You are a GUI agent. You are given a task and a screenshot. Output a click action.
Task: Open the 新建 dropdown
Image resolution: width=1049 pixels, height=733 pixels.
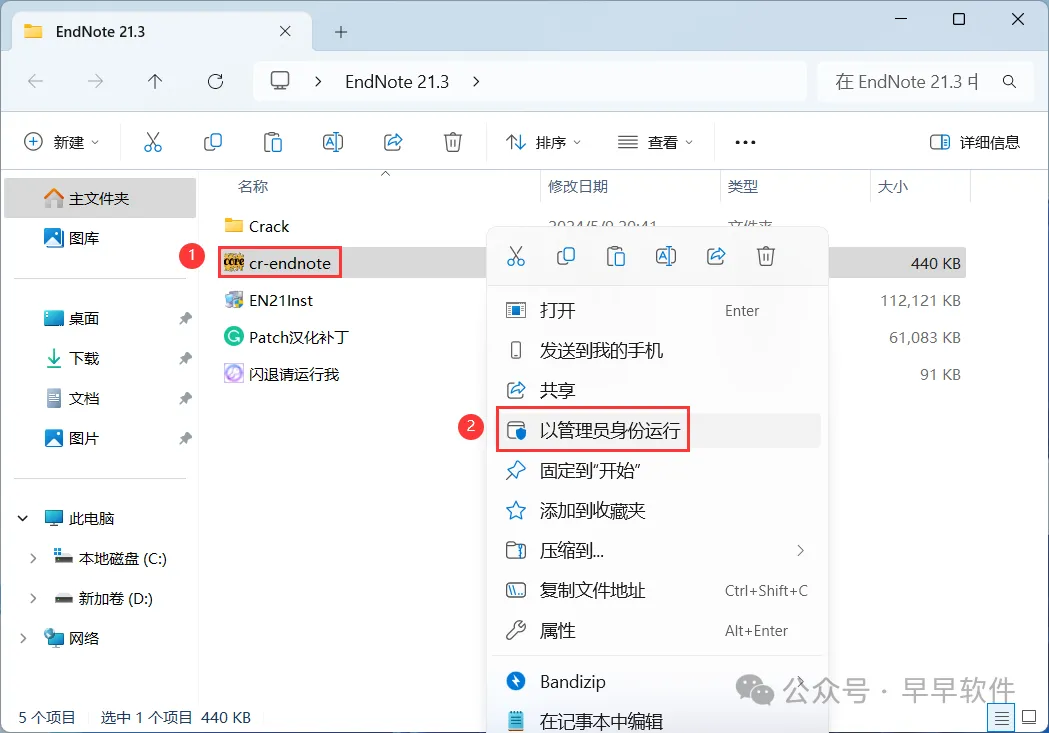tap(62, 142)
